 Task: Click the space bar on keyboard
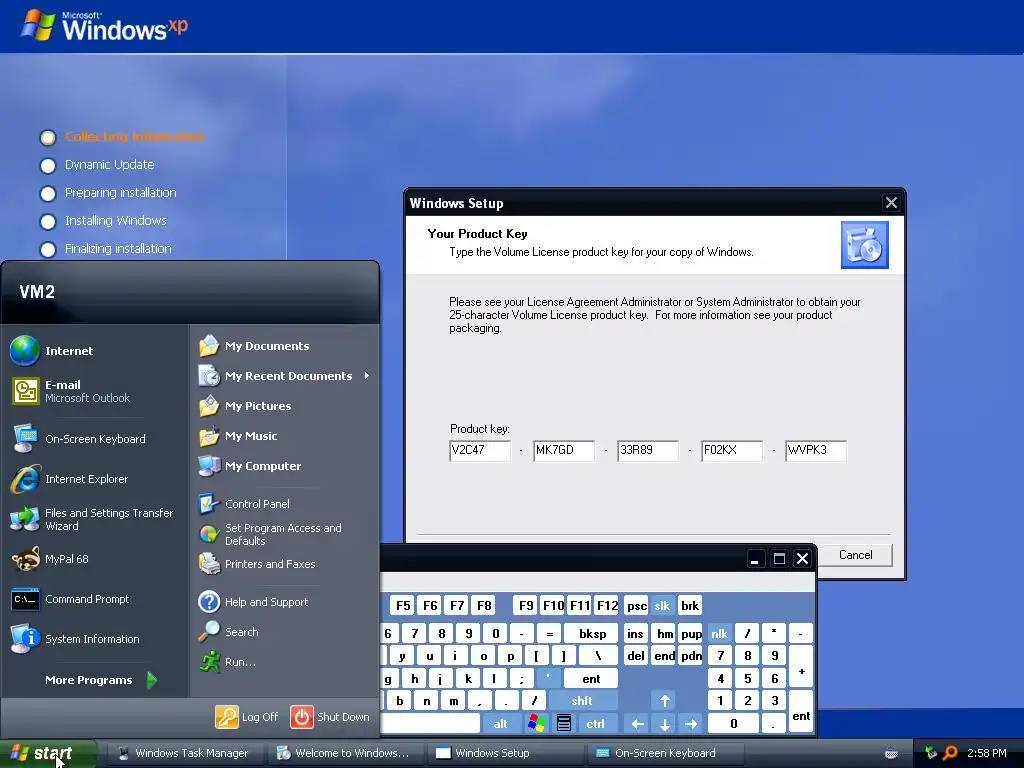click(x=430, y=724)
